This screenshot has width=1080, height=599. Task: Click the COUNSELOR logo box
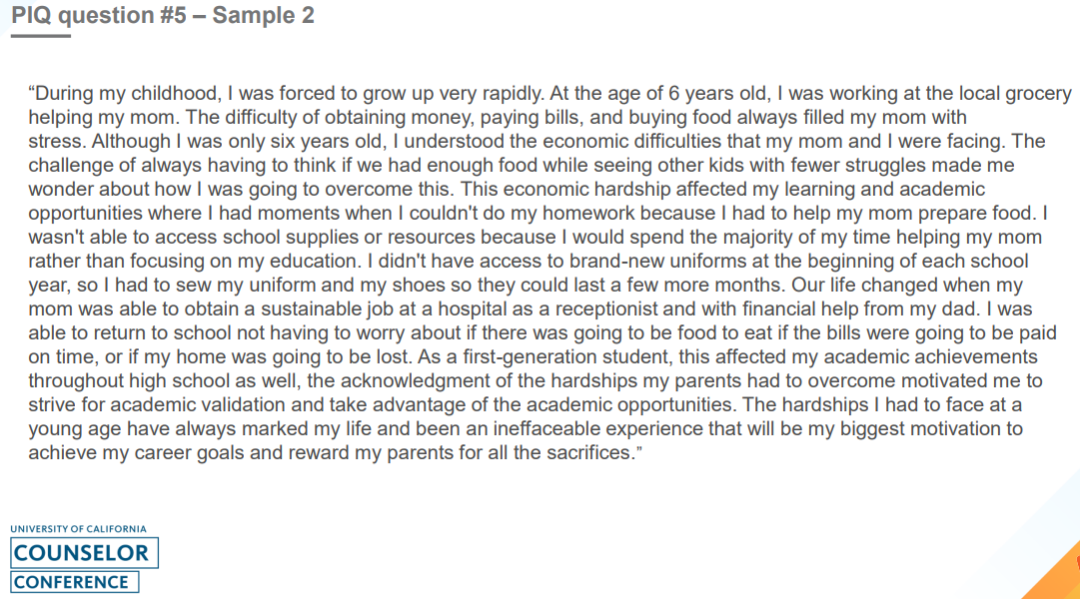click(85, 553)
